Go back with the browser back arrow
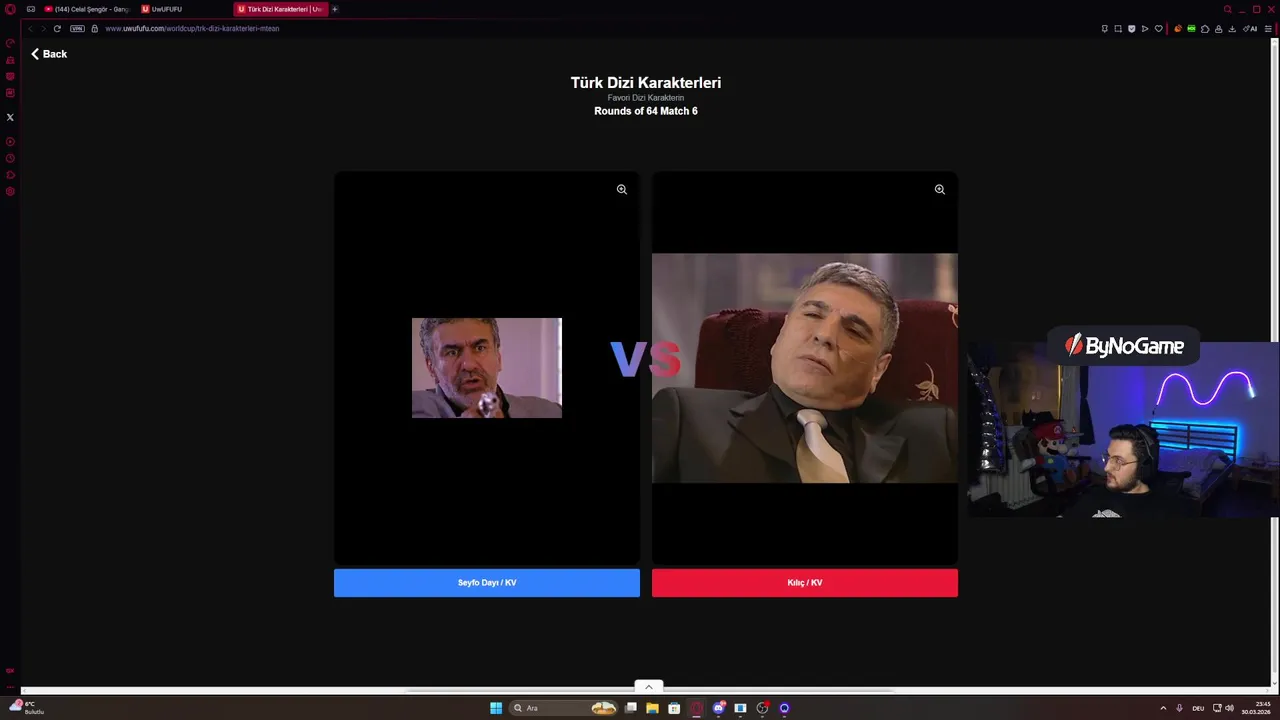This screenshot has height=720, width=1280. click(30, 28)
